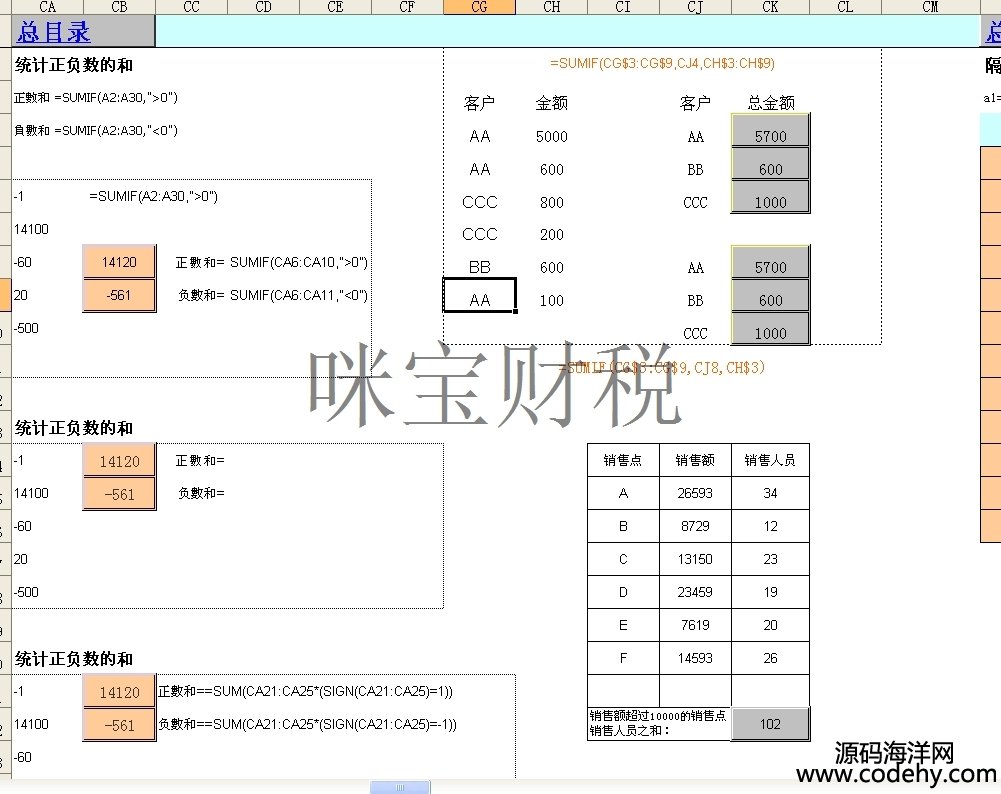Image resolution: width=1001 pixels, height=794 pixels.
Task: Select the cell containing 26593
Action: pos(695,493)
